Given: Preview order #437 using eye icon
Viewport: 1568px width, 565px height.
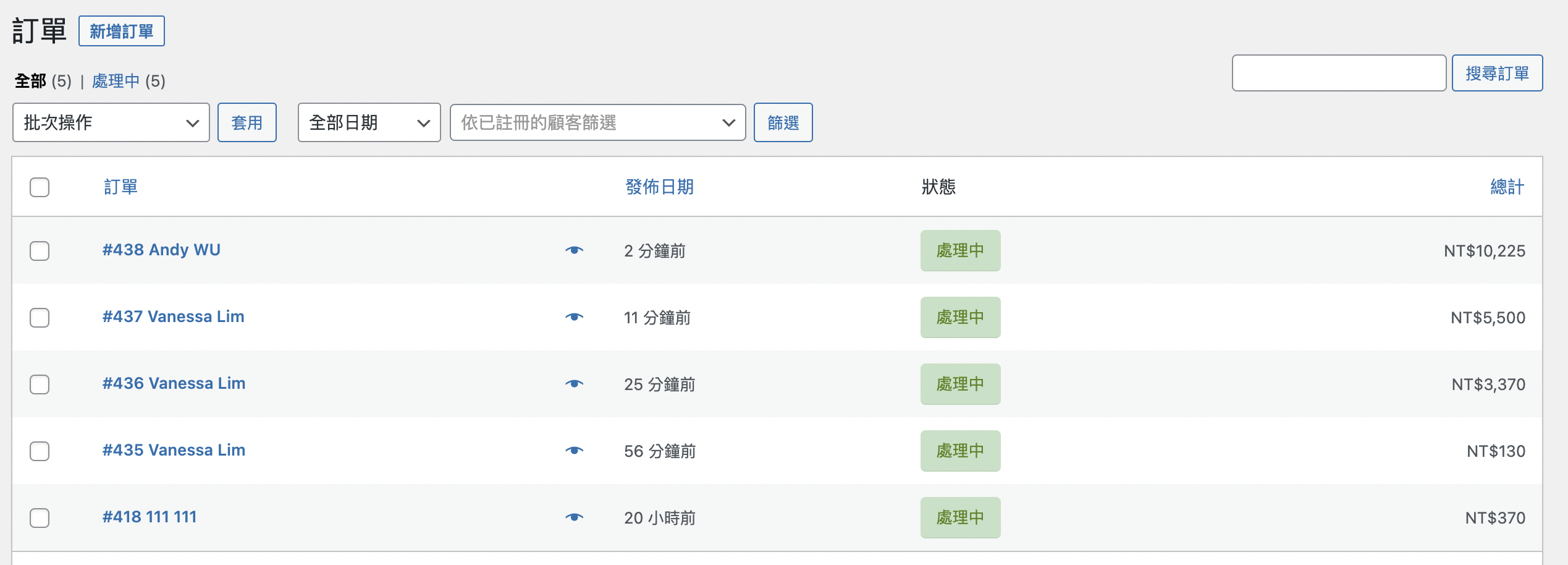Looking at the screenshot, I should 574,317.
